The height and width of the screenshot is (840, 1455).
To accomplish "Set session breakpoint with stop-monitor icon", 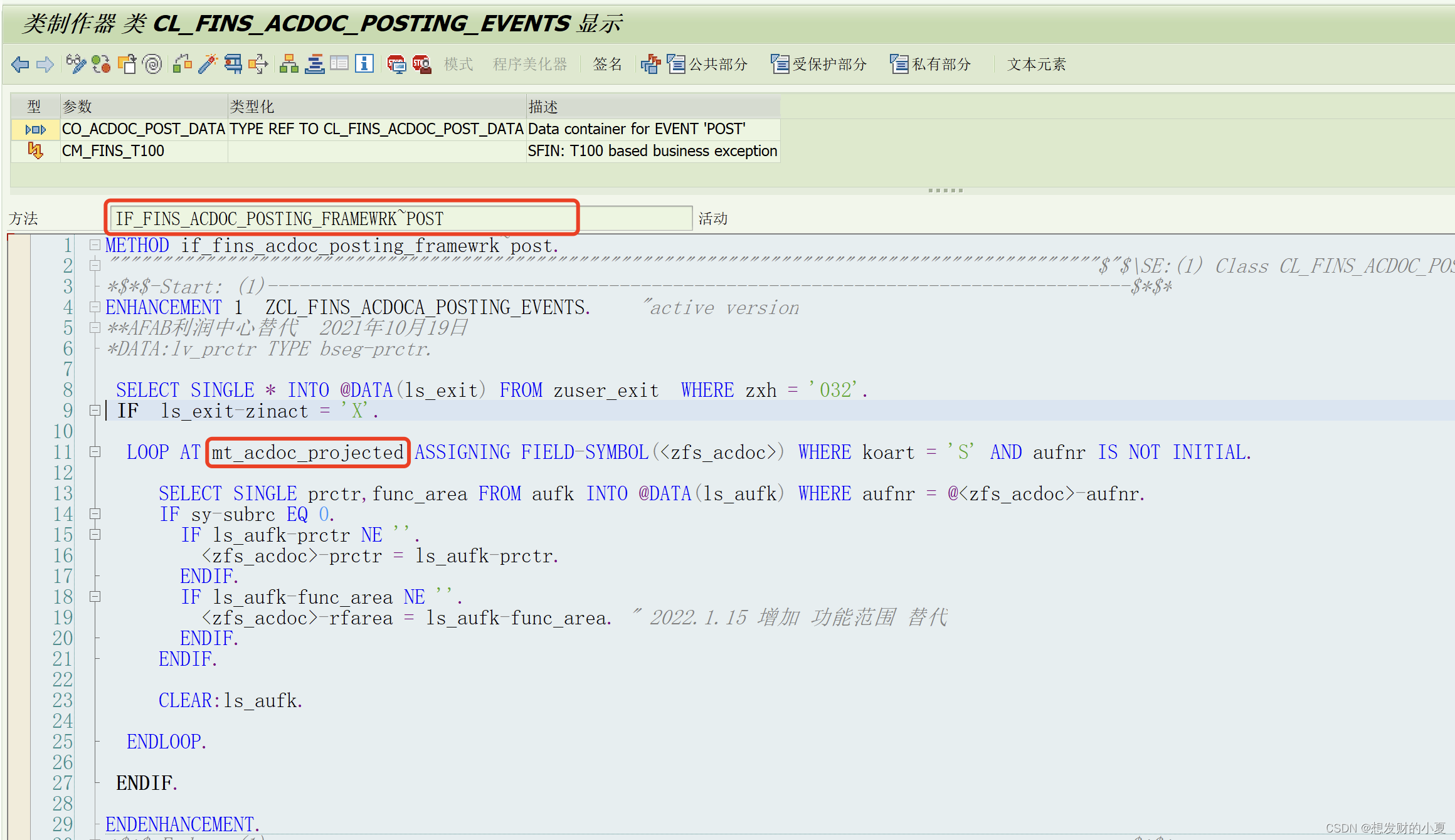I will coord(396,64).
